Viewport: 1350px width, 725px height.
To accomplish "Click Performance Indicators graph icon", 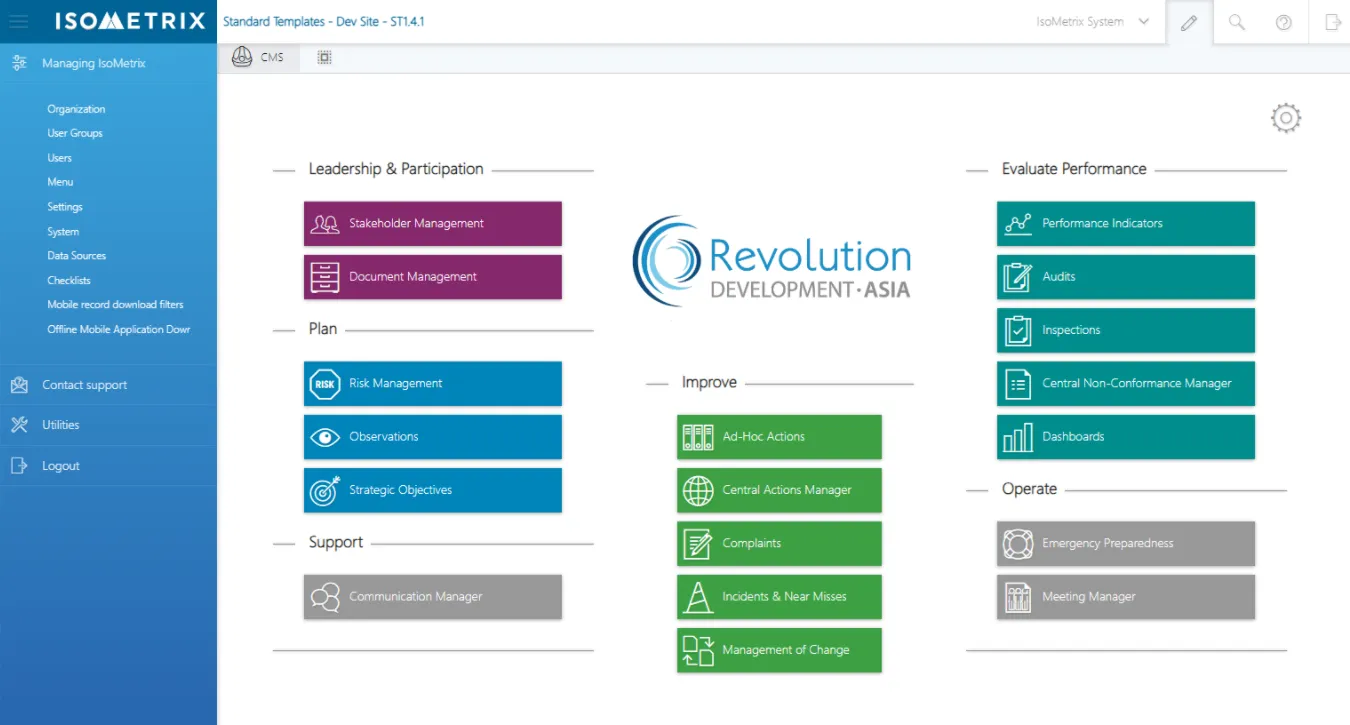I will (x=1018, y=224).
